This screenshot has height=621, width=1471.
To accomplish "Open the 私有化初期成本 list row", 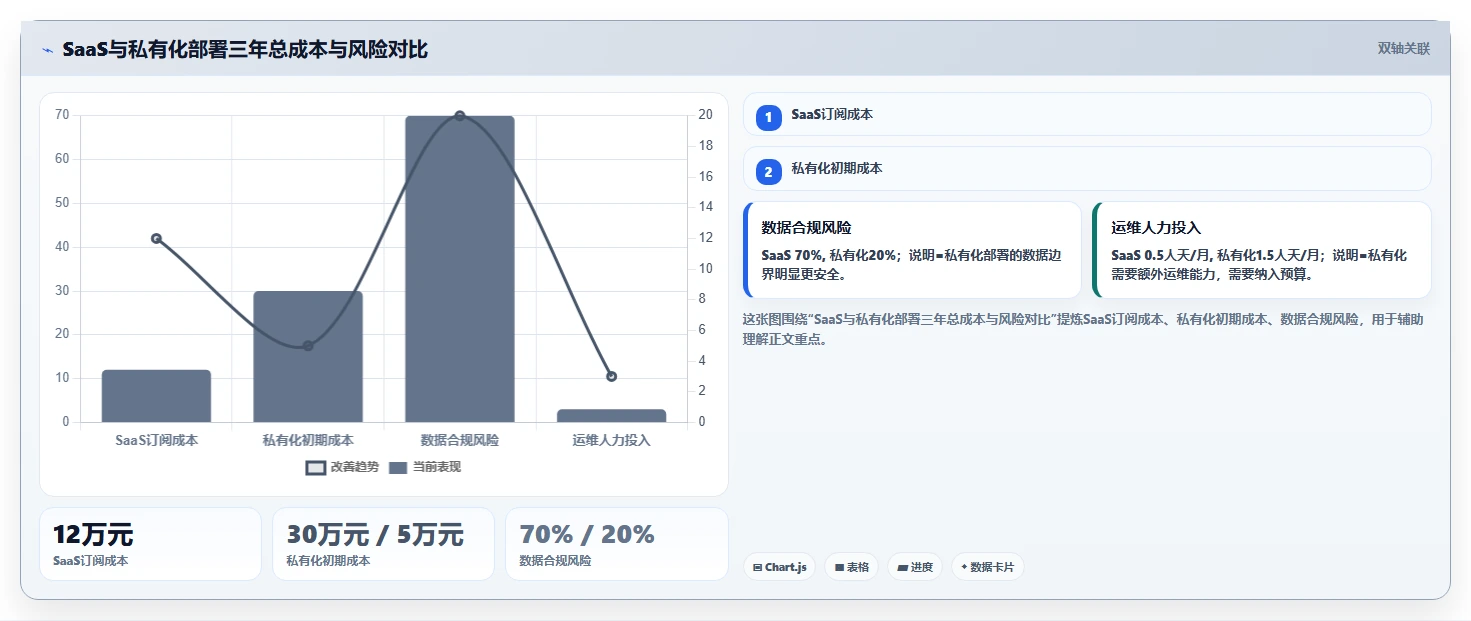I will coord(1087,168).
